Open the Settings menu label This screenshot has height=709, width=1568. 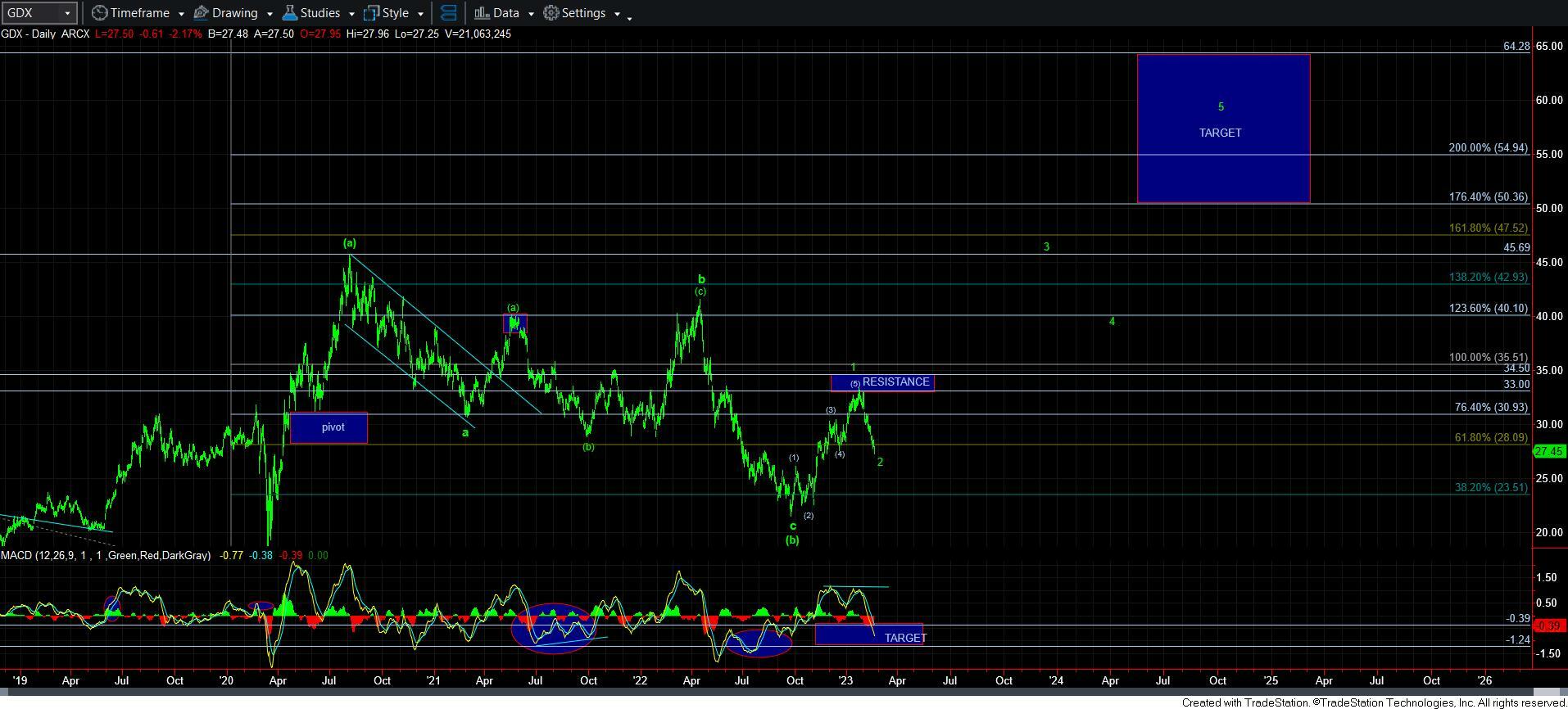click(583, 13)
